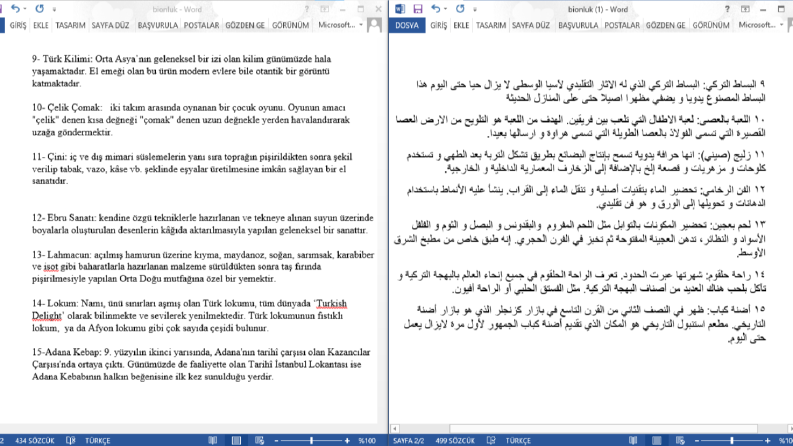The width and height of the screenshot is (793, 446).
Task: Click the account avatar in left window
Action: point(374,25)
